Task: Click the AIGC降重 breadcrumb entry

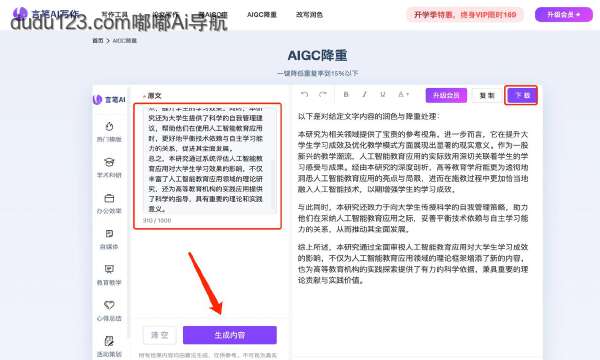Action: (125, 41)
